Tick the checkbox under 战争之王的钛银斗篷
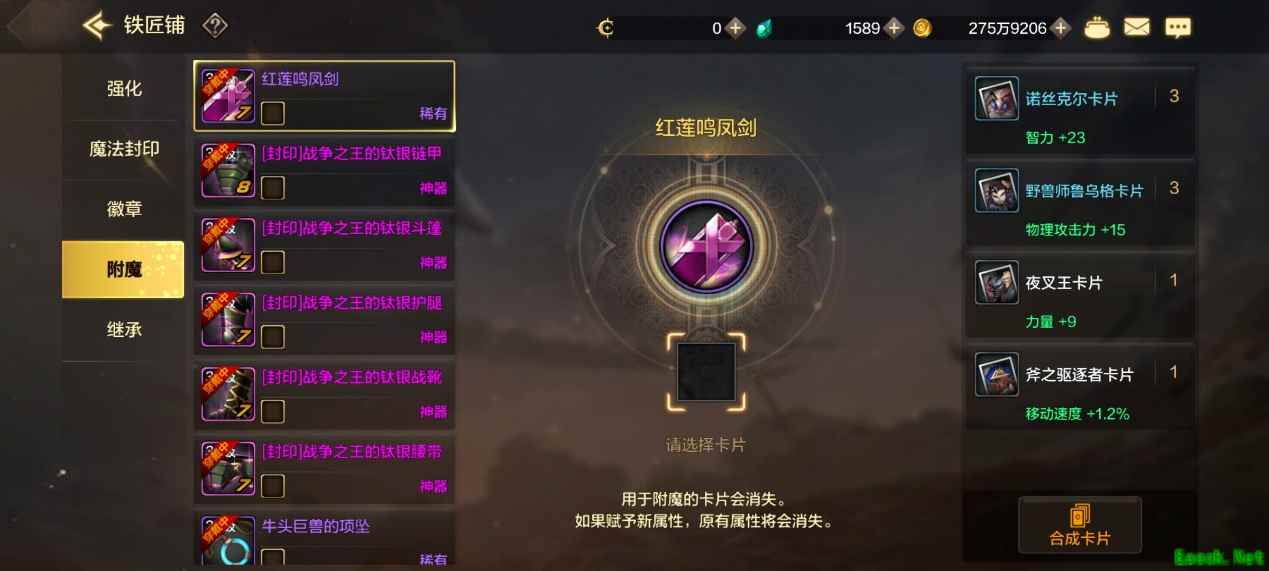 pyautogui.click(x=273, y=262)
